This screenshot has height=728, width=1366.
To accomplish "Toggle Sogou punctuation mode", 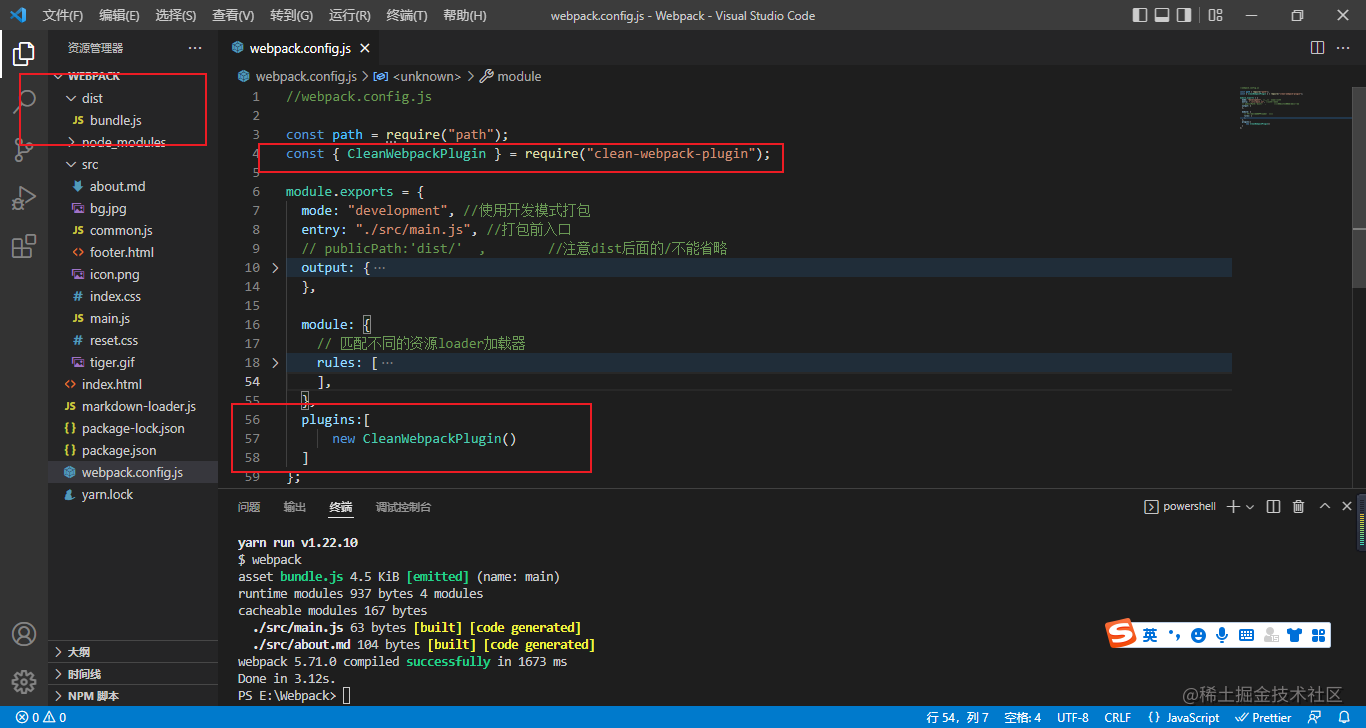I will (1174, 635).
